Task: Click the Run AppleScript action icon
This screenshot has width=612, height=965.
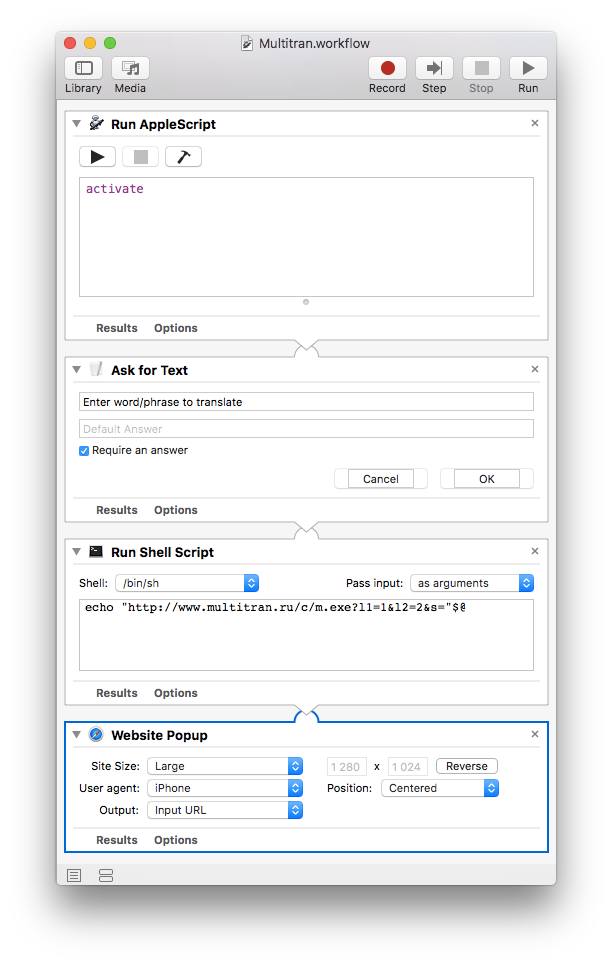Action: coord(96,123)
